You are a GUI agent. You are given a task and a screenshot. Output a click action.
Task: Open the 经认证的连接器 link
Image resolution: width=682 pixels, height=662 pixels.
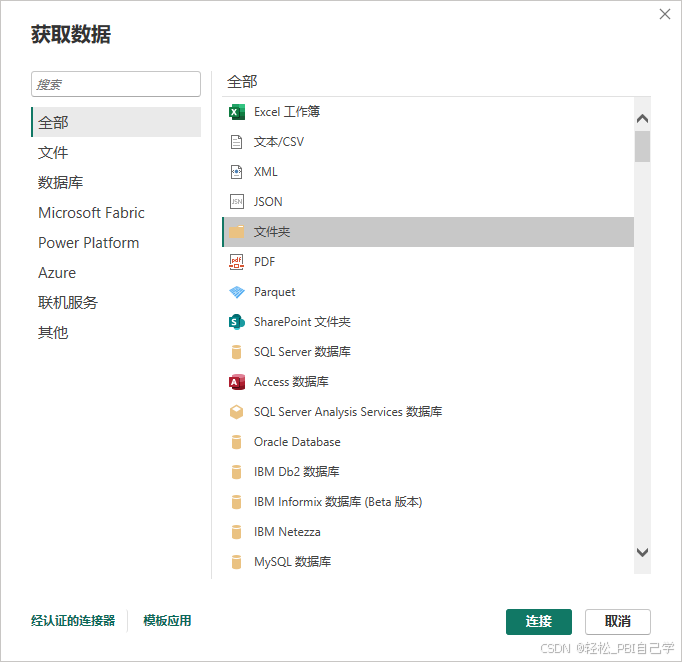[73, 621]
